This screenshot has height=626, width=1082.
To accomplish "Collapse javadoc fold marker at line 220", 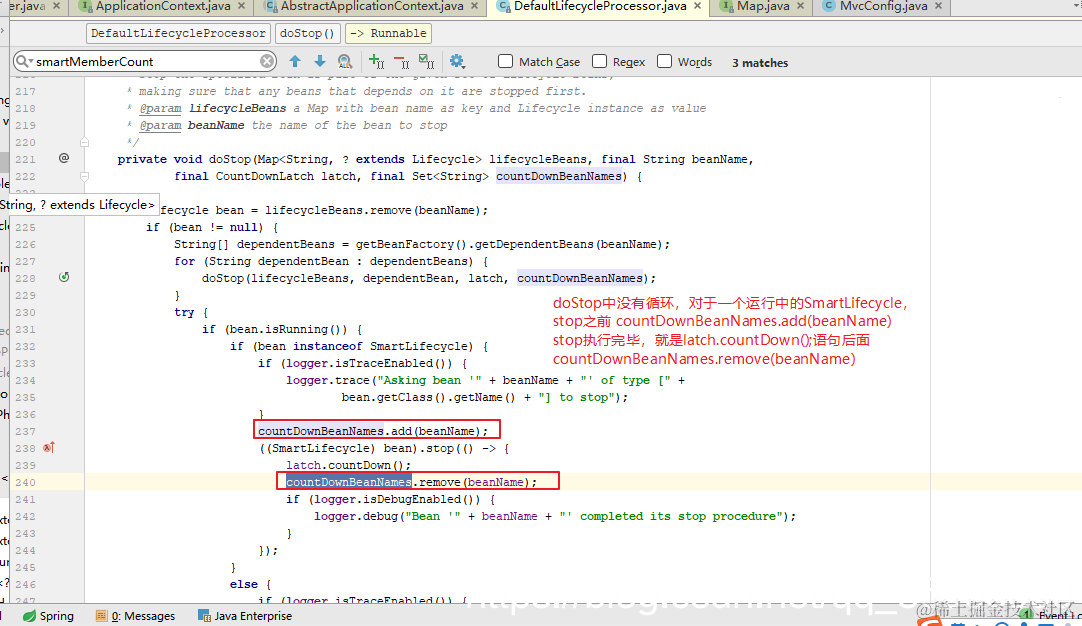I will 84,142.
